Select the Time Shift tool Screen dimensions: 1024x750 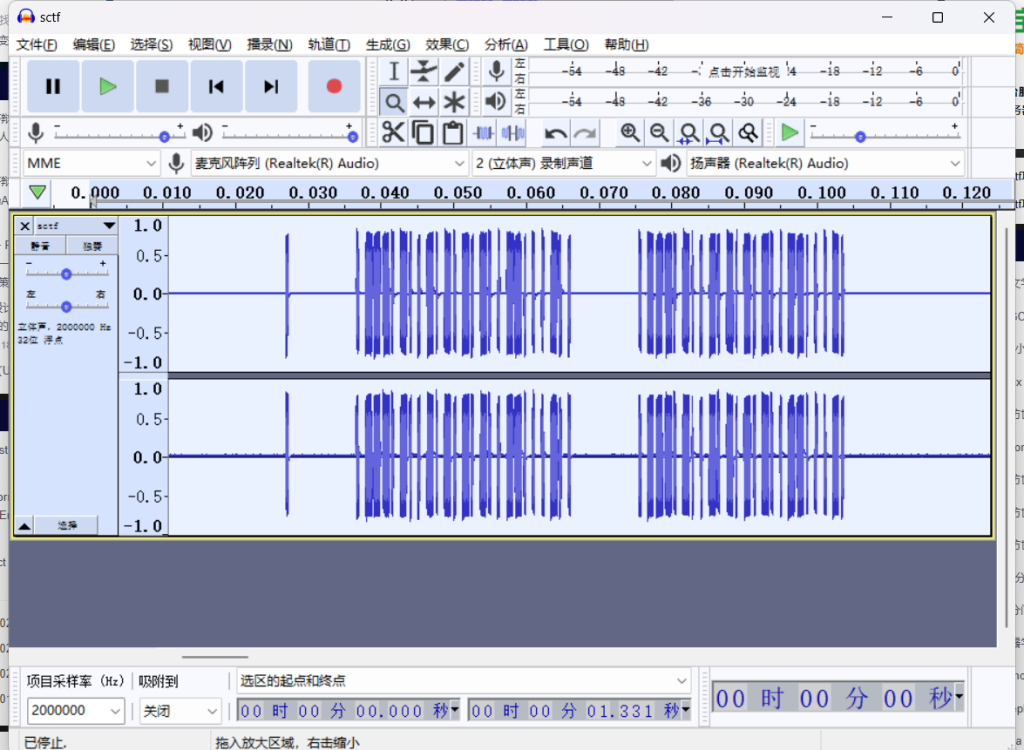click(x=424, y=102)
